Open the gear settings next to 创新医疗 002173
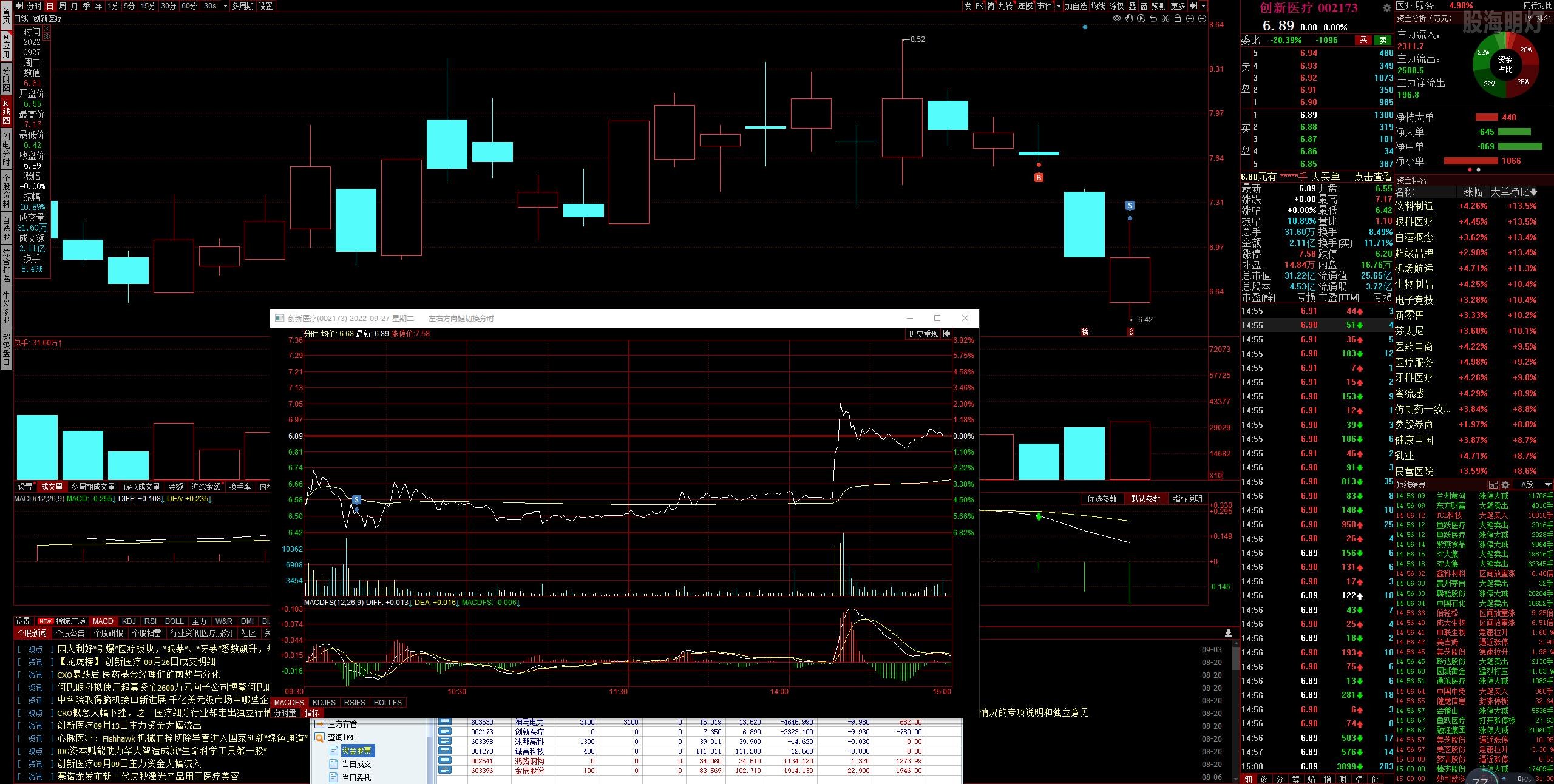Image resolution: width=1554 pixels, height=784 pixels. [x=1386, y=8]
